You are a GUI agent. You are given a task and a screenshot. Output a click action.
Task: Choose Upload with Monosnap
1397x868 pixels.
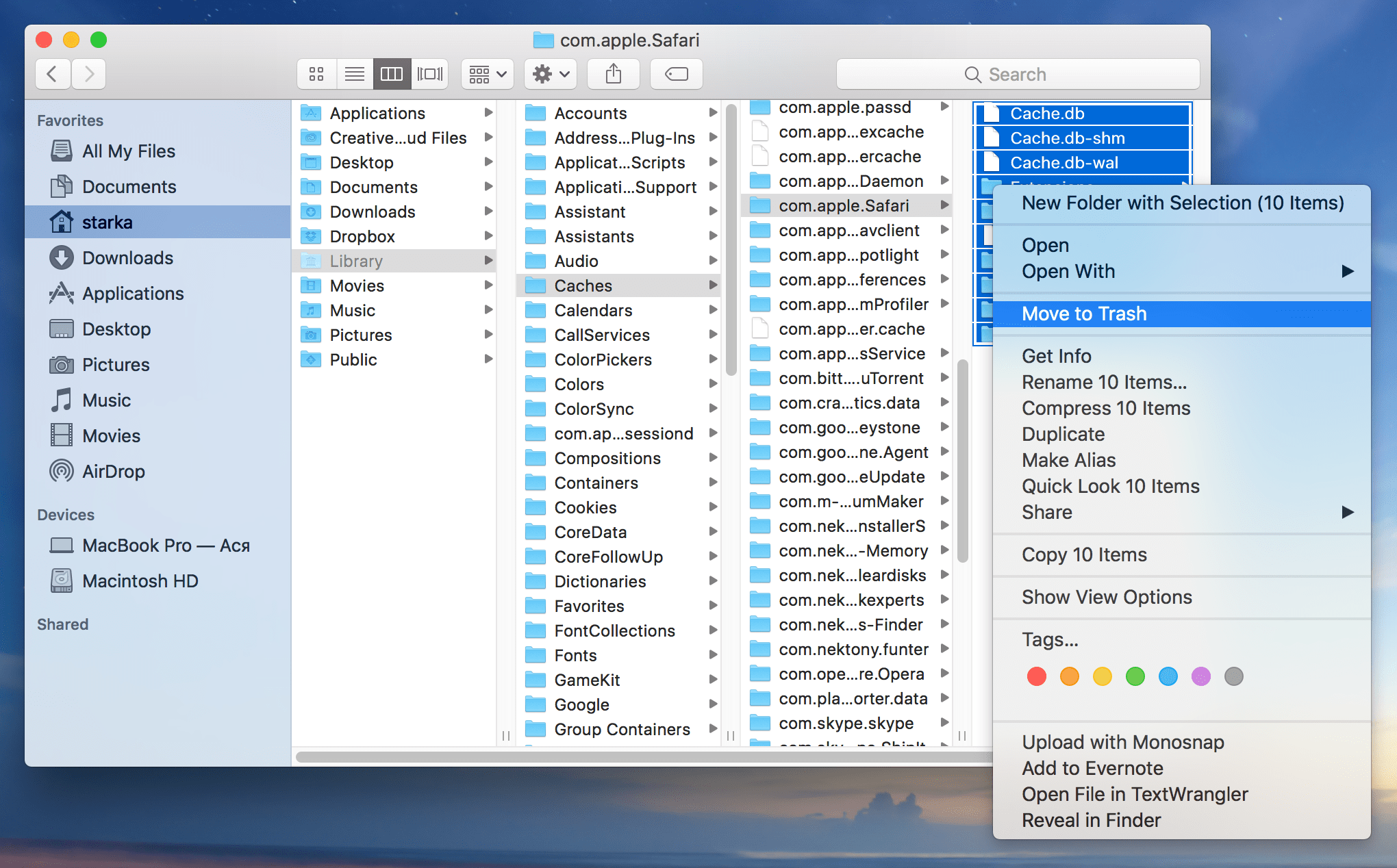click(1182, 742)
